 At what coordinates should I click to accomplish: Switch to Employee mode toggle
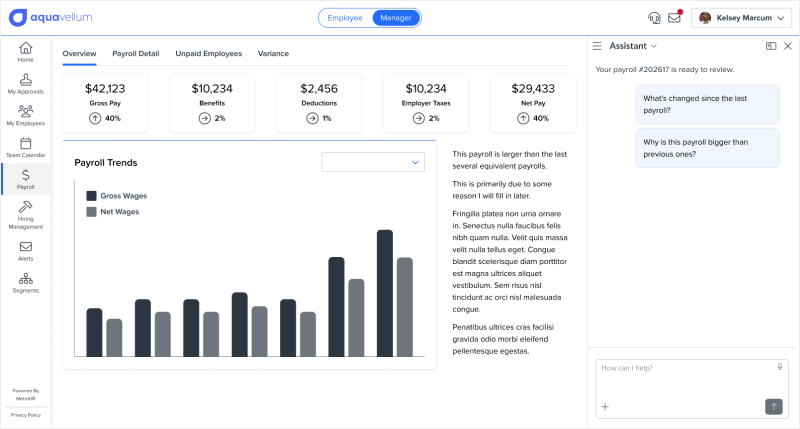pos(345,18)
